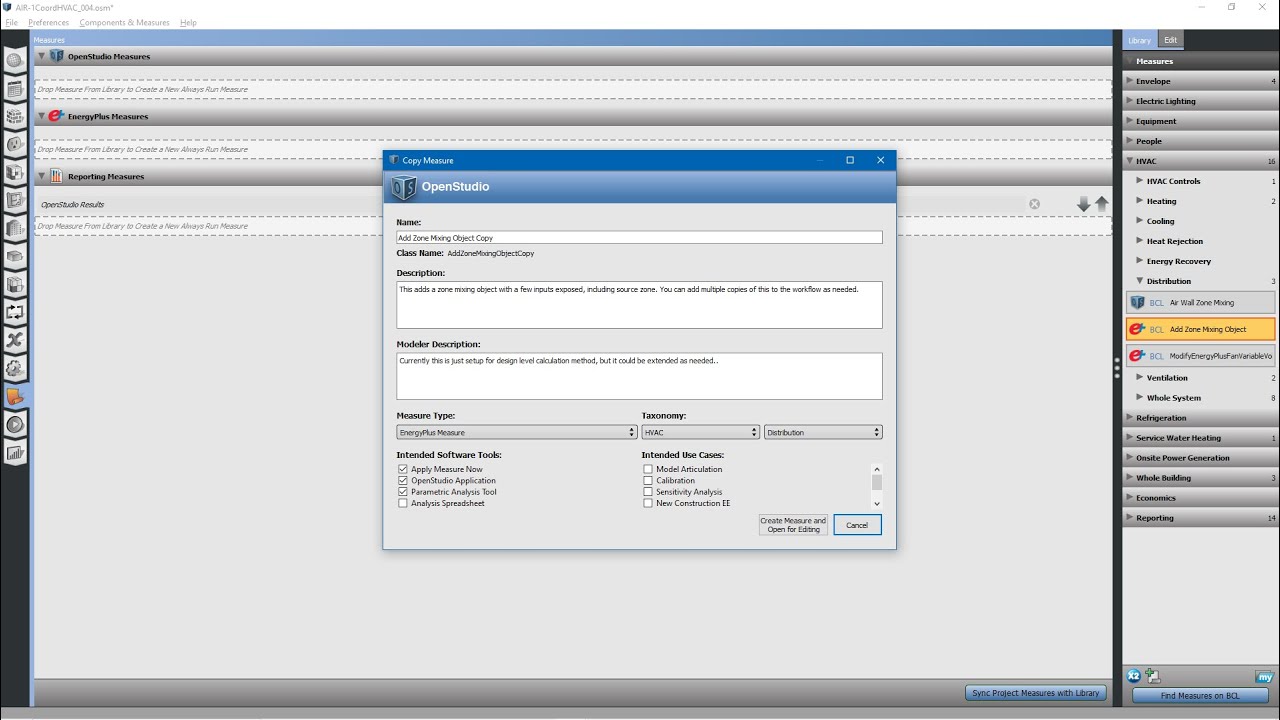Image resolution: width=1280 pixels, height=720 pixels.
Task: Open the Help menu
Action: pos(188,22)
